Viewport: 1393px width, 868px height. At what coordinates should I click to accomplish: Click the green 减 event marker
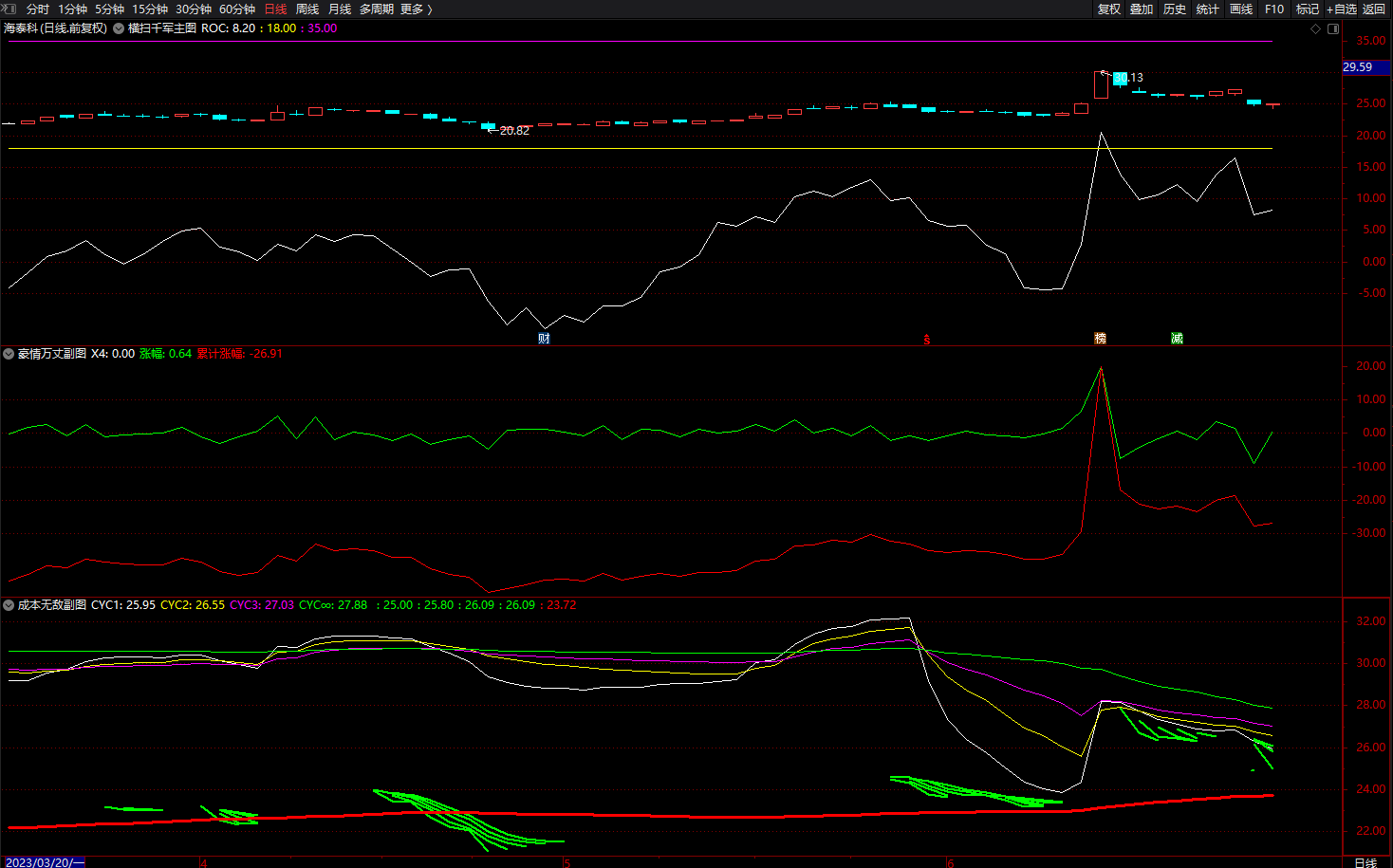[1177, 339]
